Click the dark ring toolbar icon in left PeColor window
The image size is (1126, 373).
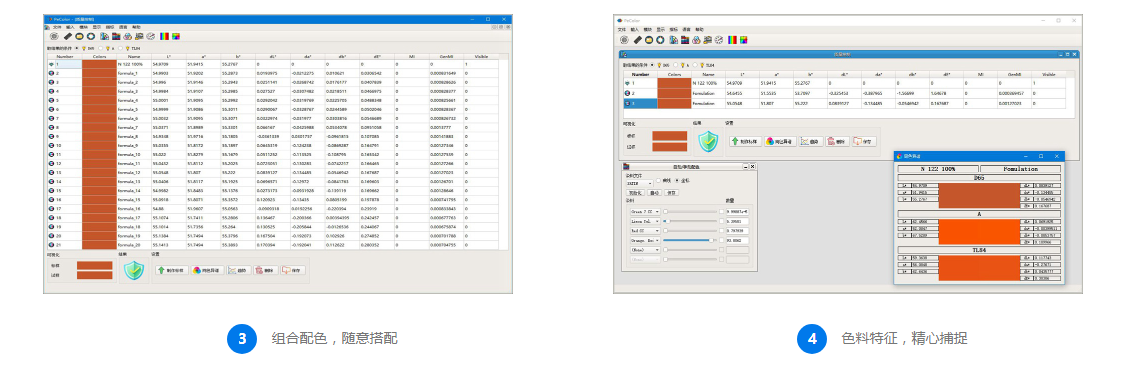click(91, 37)
